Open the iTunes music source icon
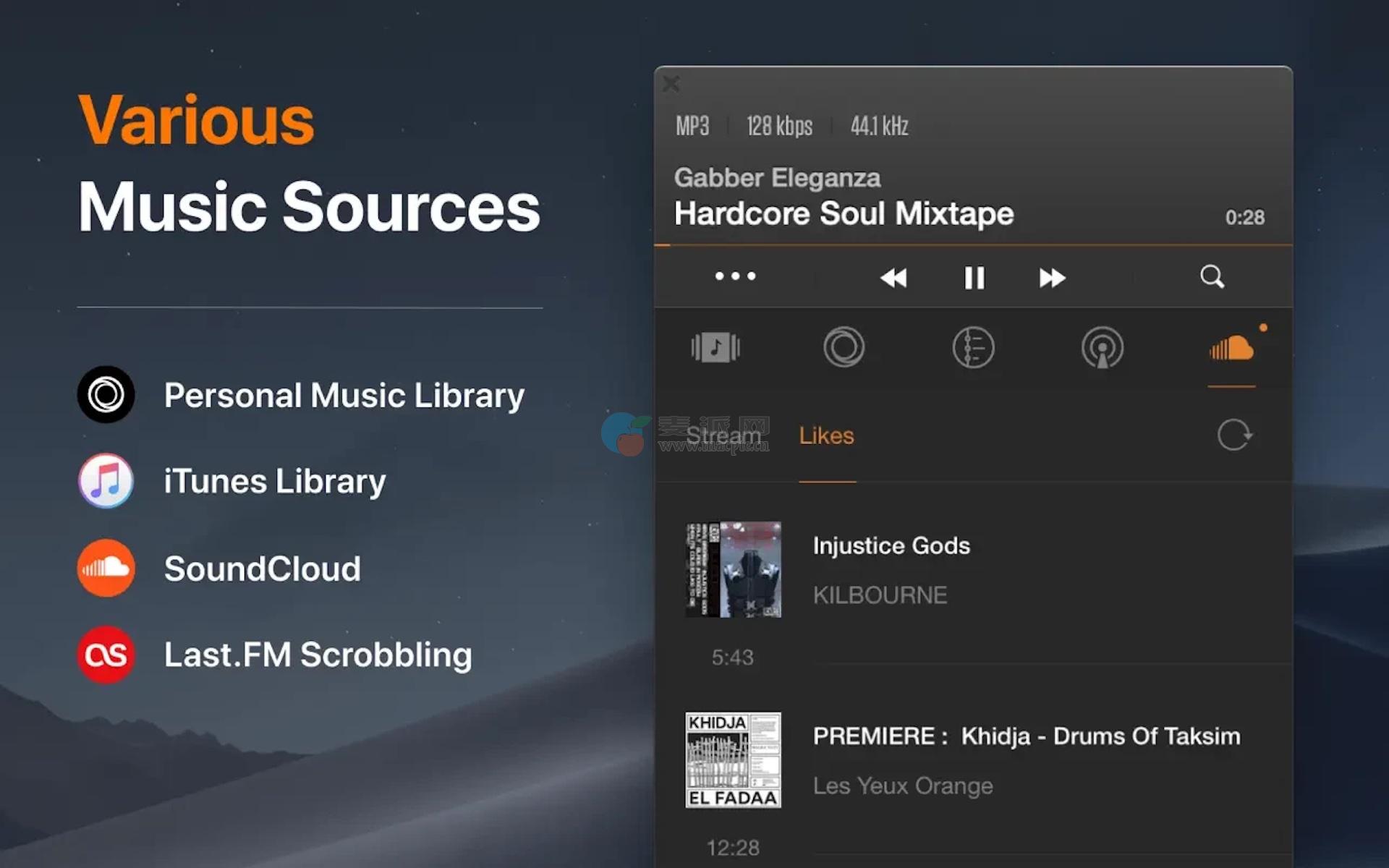Screen dimensions: 1389x868 tap(715, 348)
